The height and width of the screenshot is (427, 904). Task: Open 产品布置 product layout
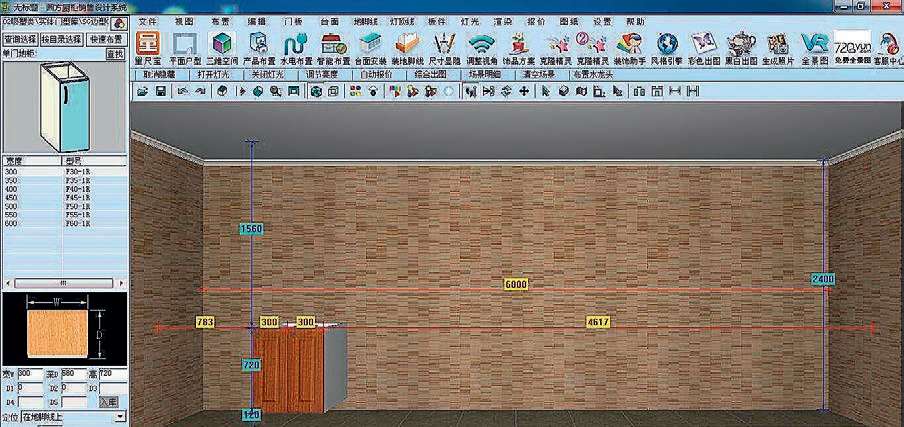[x=258, y=48]
